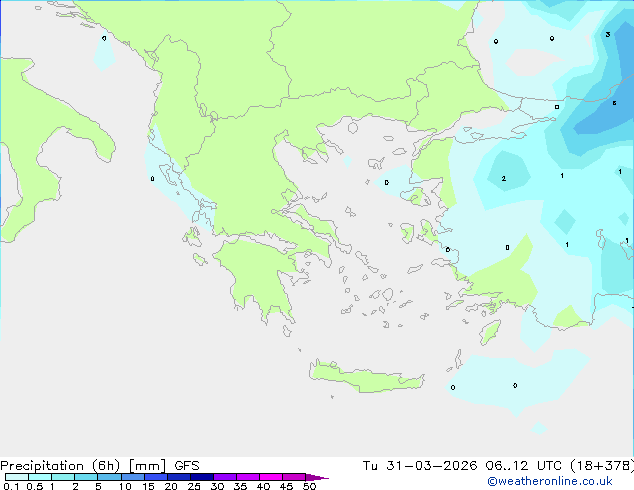
Task: Select the 45–50 mm legend color swatch
Action: [294, 477]
